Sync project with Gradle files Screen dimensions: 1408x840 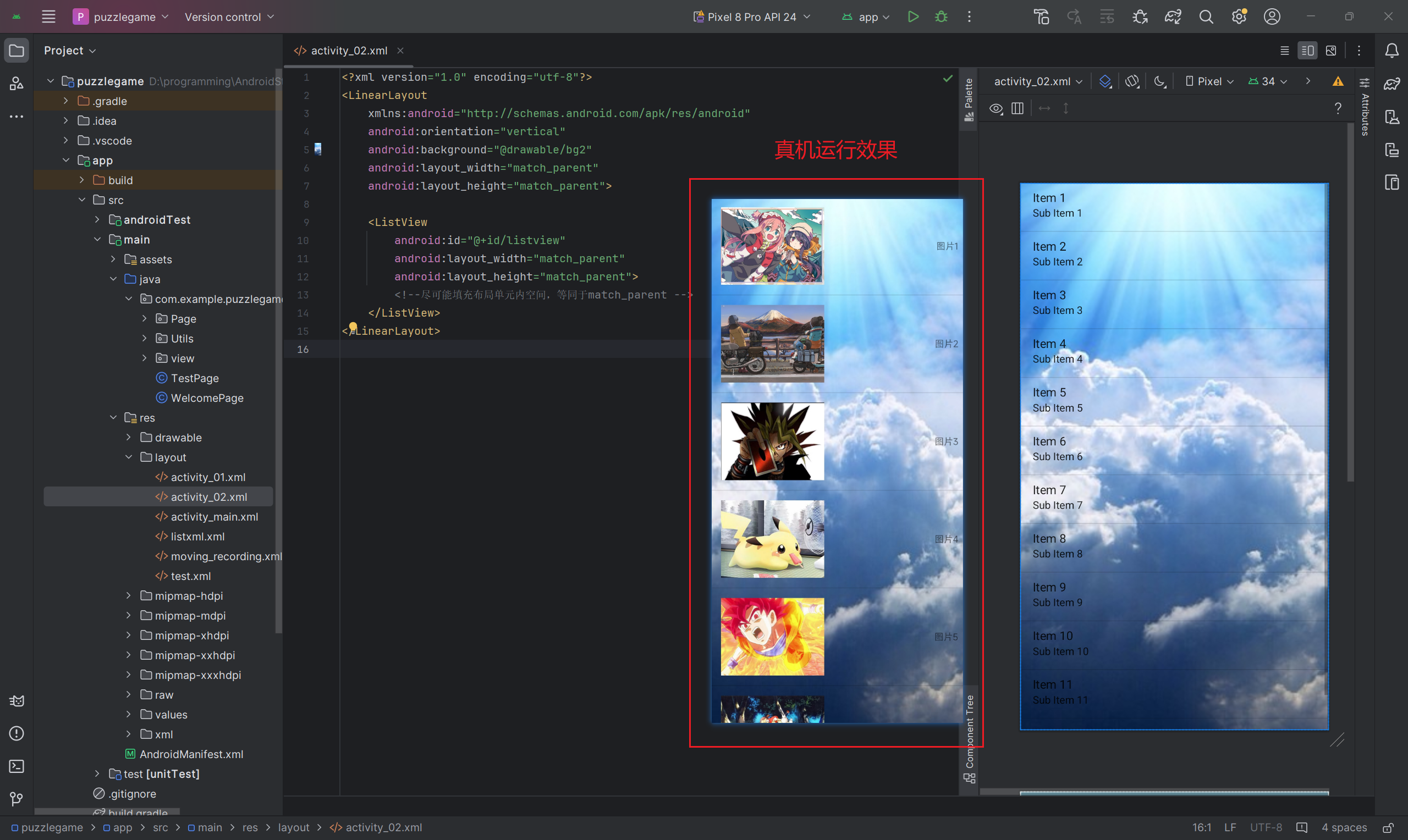(1173, 17)
